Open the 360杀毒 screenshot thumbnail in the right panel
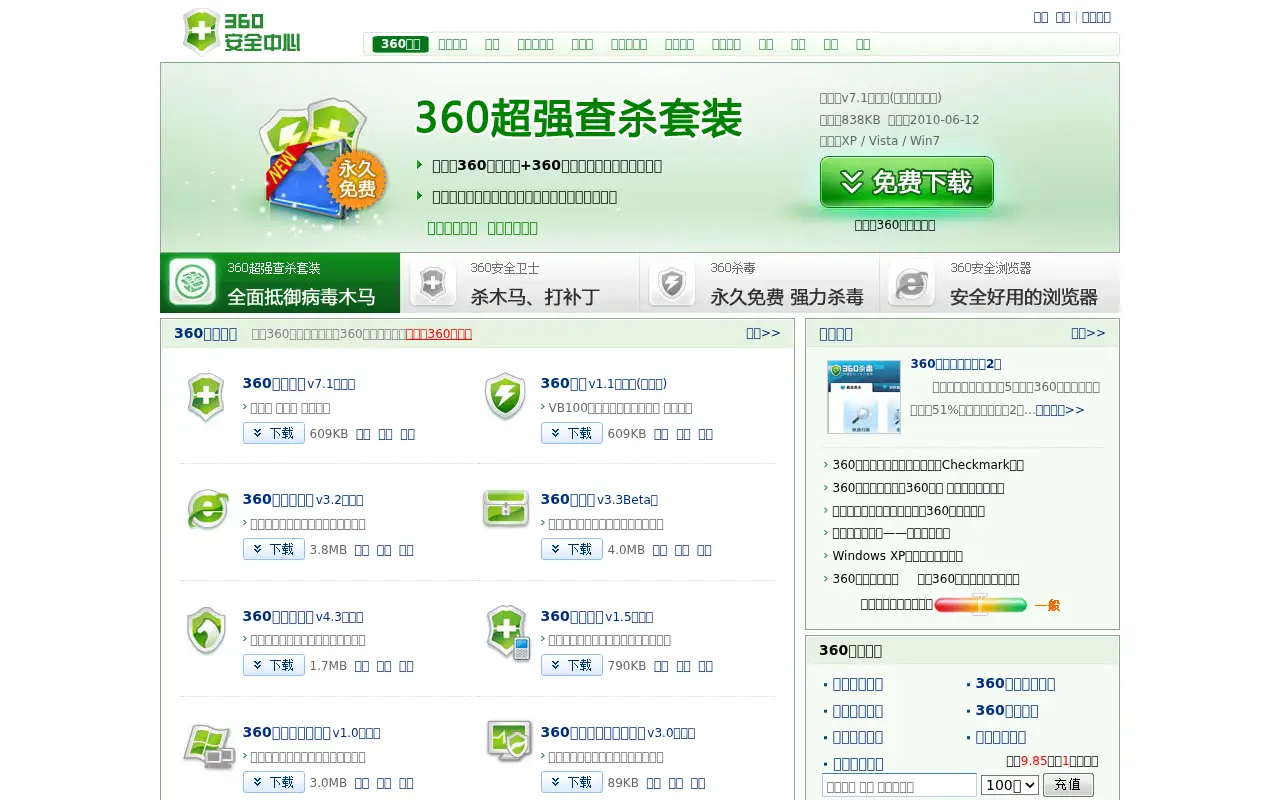The height and width of the screenshot is (800, 1280). pyautogui.click(x=864, y=397)
